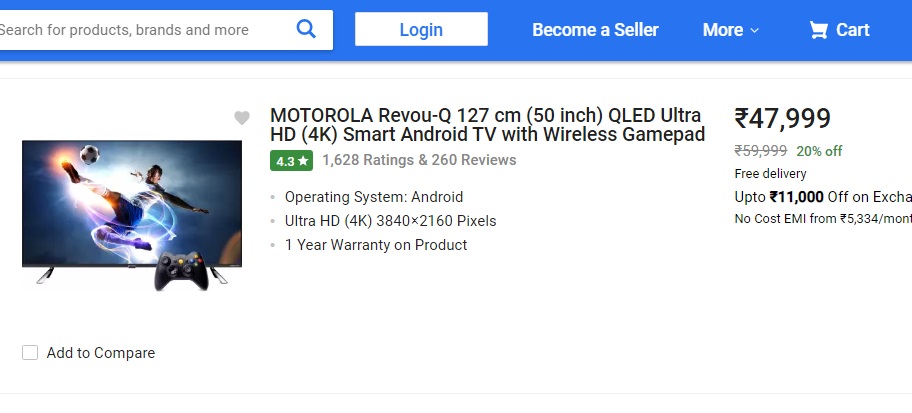This screenshot has width=912, height=413.
Task: Click the 20% off discount label
Action: pyautogui.click(x=819, y=151)
